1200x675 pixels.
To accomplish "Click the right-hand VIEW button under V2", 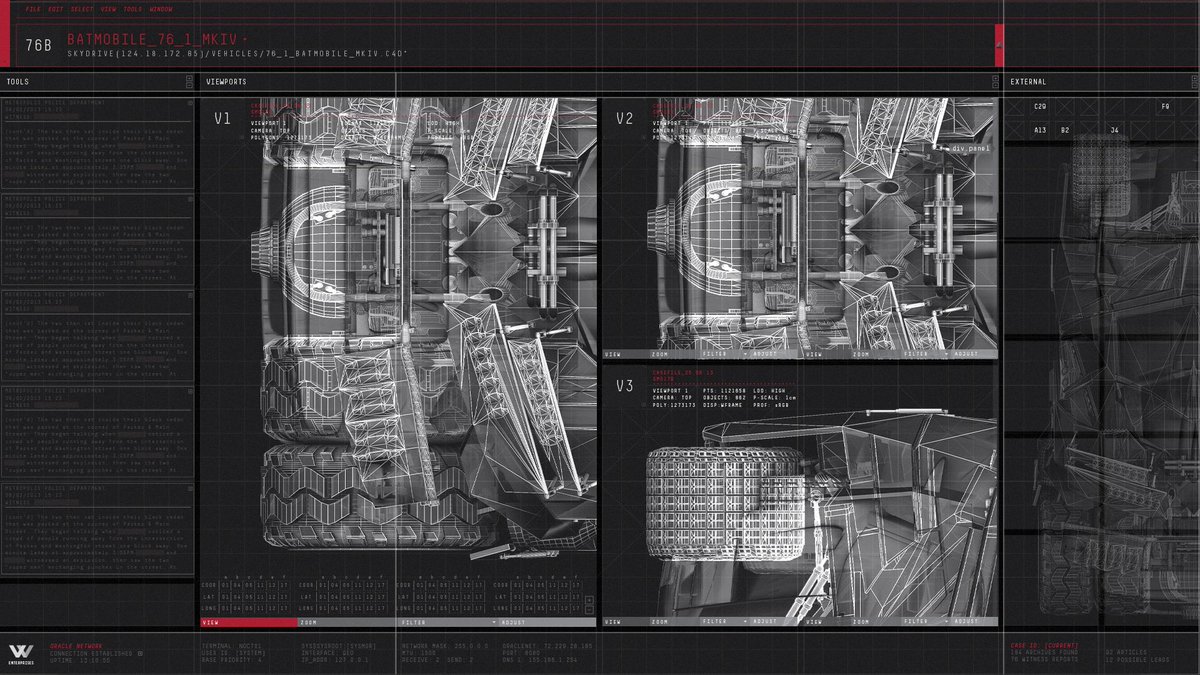I will 827,354.
